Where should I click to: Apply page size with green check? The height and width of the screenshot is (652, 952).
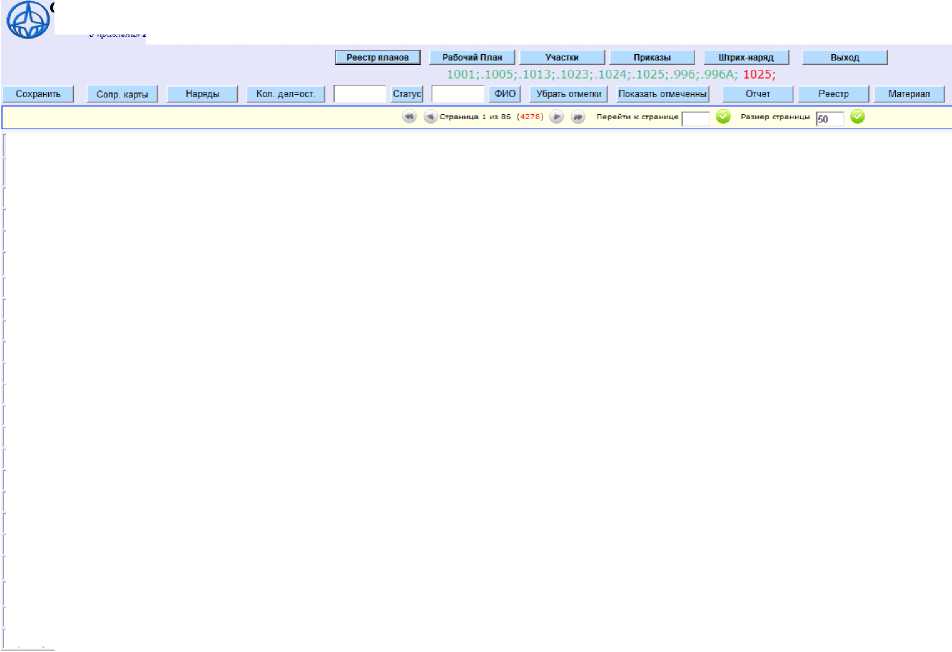(857, 117)
